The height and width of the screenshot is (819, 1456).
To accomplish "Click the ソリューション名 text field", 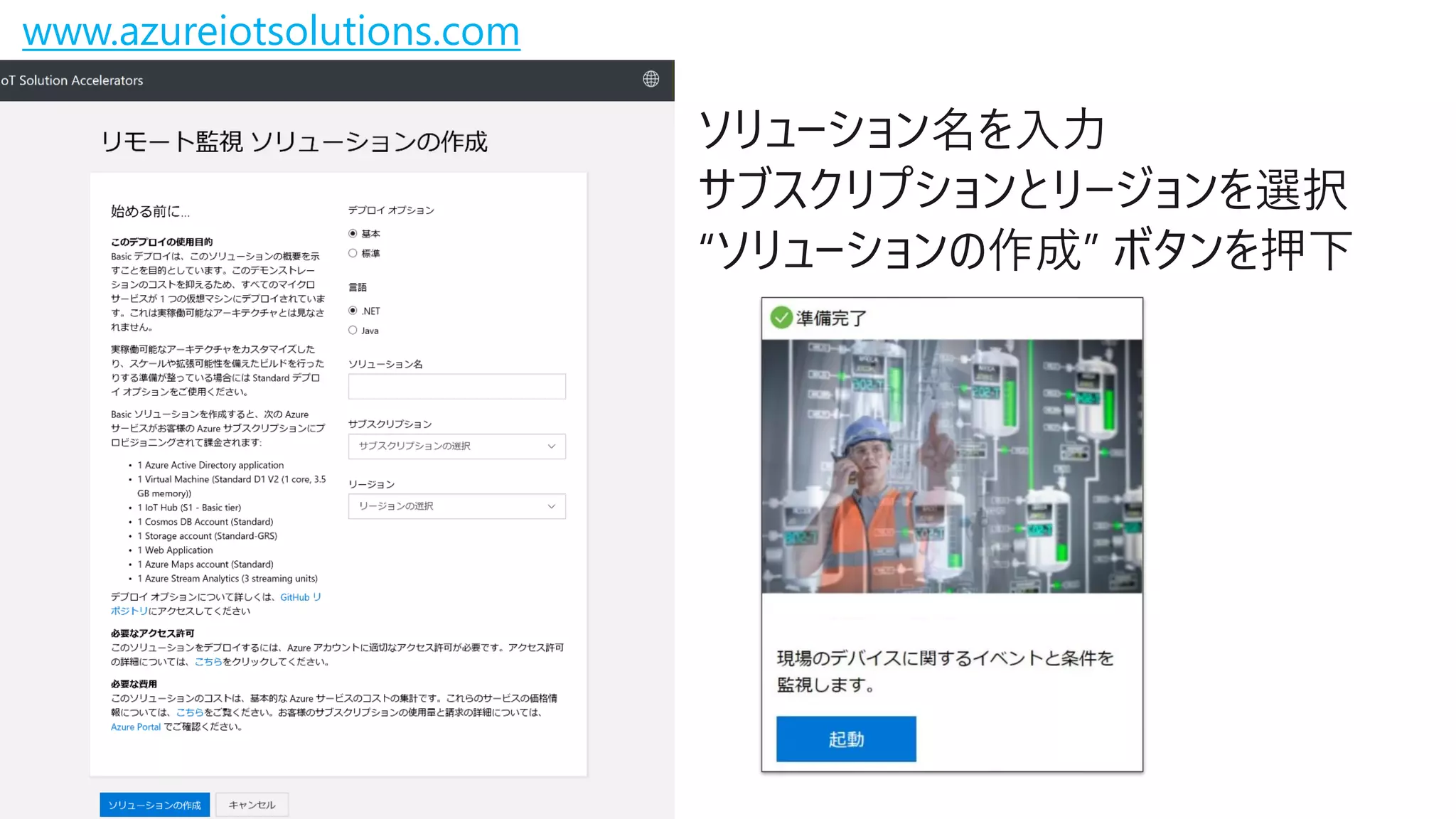I will [457, 386].
